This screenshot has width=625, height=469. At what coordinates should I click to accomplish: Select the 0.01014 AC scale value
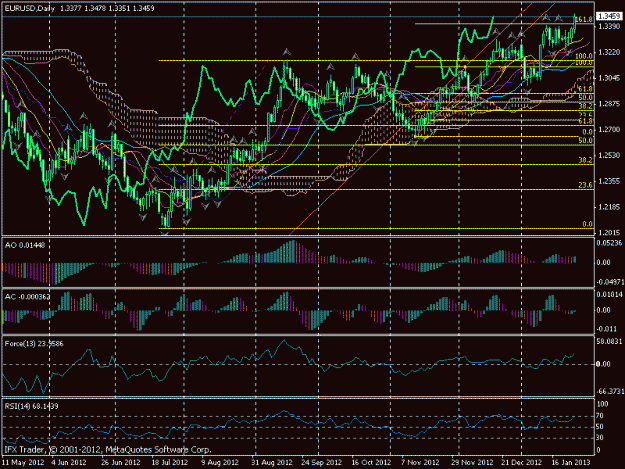tap(610, 295)
